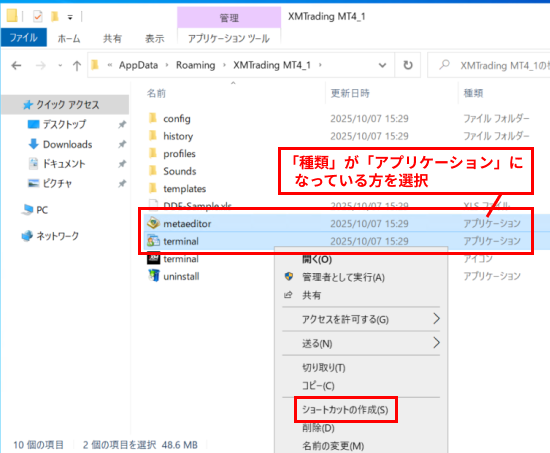Choose コピー(C) from the context menu
Image resolution: width=550 pixels, height=453 pixels.
[318, 385]
